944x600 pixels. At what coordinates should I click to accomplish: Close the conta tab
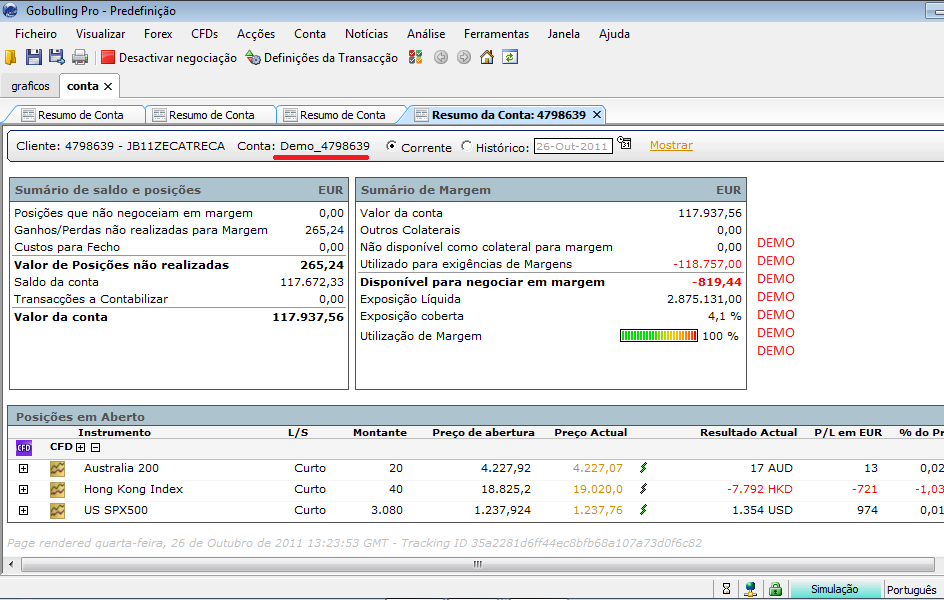click(x=108, y=87)
